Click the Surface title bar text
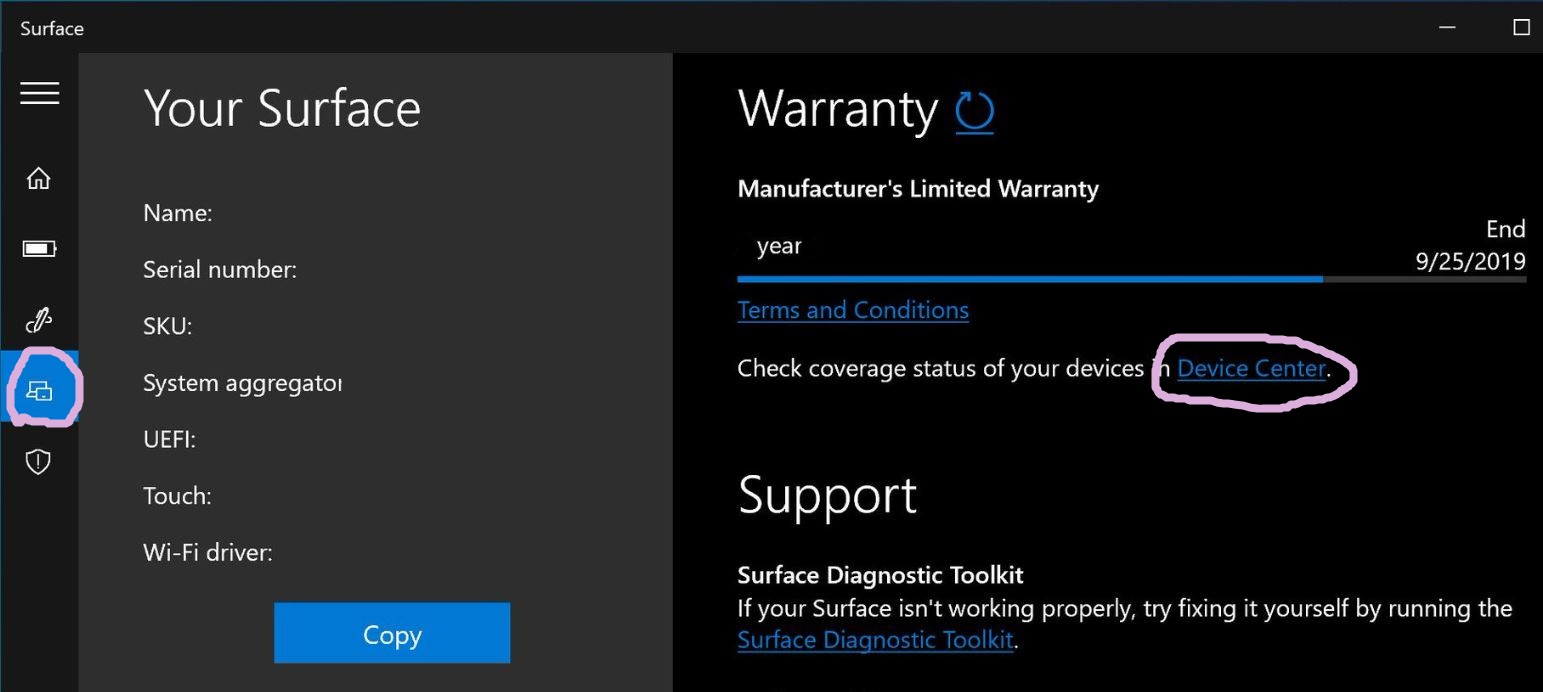Viewport: 1543px width, 692px height. point(51,28)
